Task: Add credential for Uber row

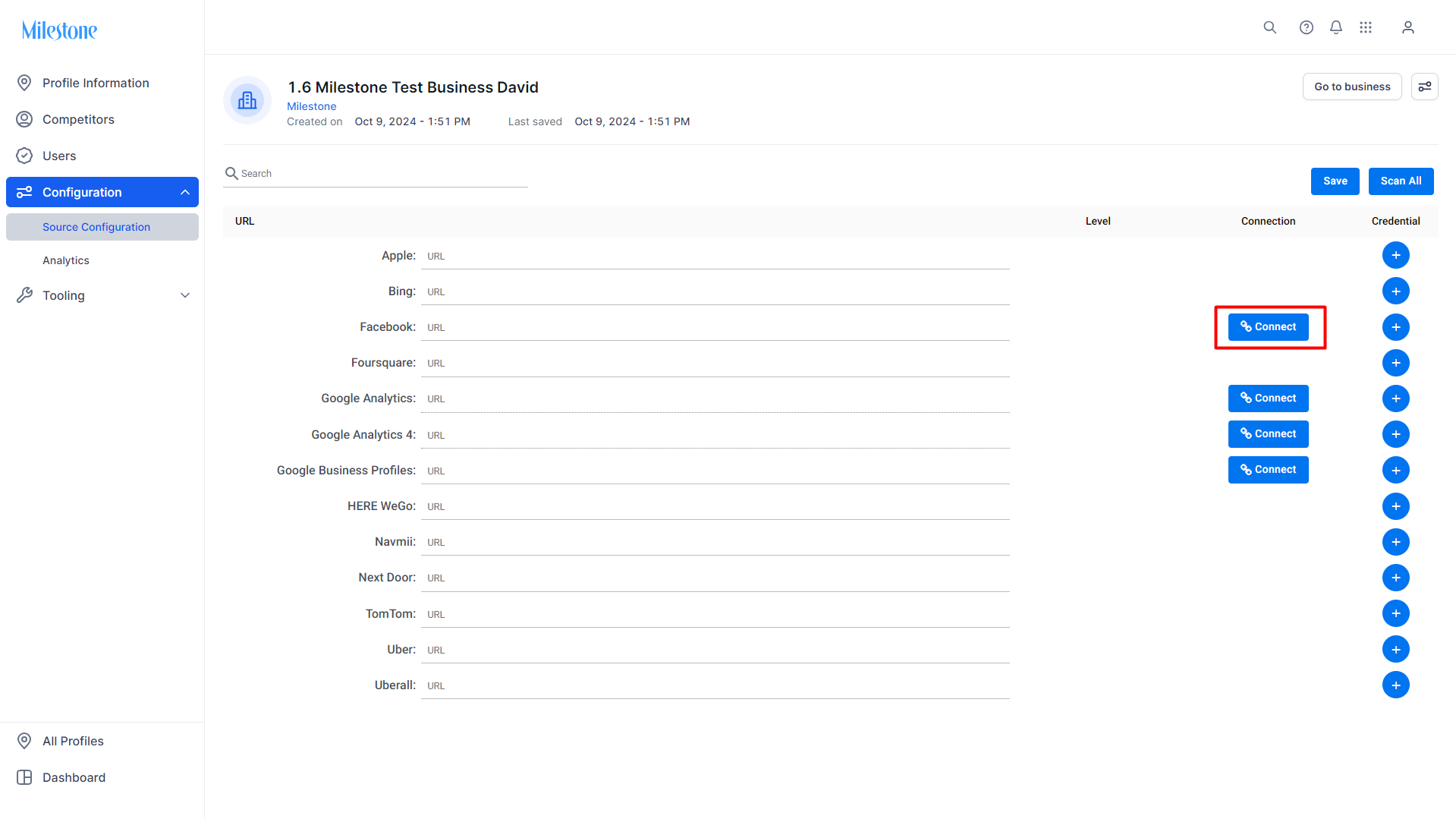Action: [1396, 649]
